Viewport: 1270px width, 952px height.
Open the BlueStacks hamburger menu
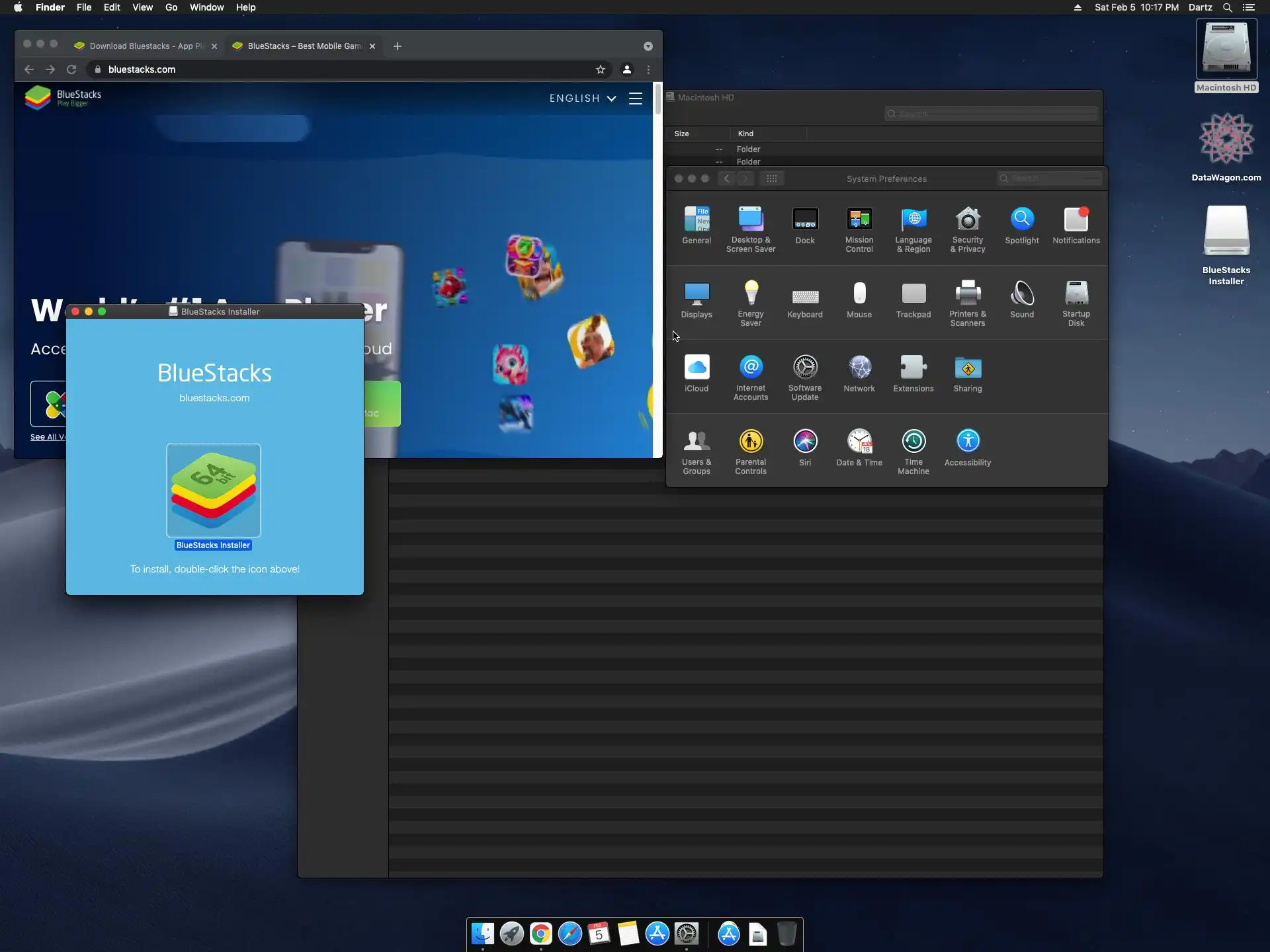(x=635, y=98)
